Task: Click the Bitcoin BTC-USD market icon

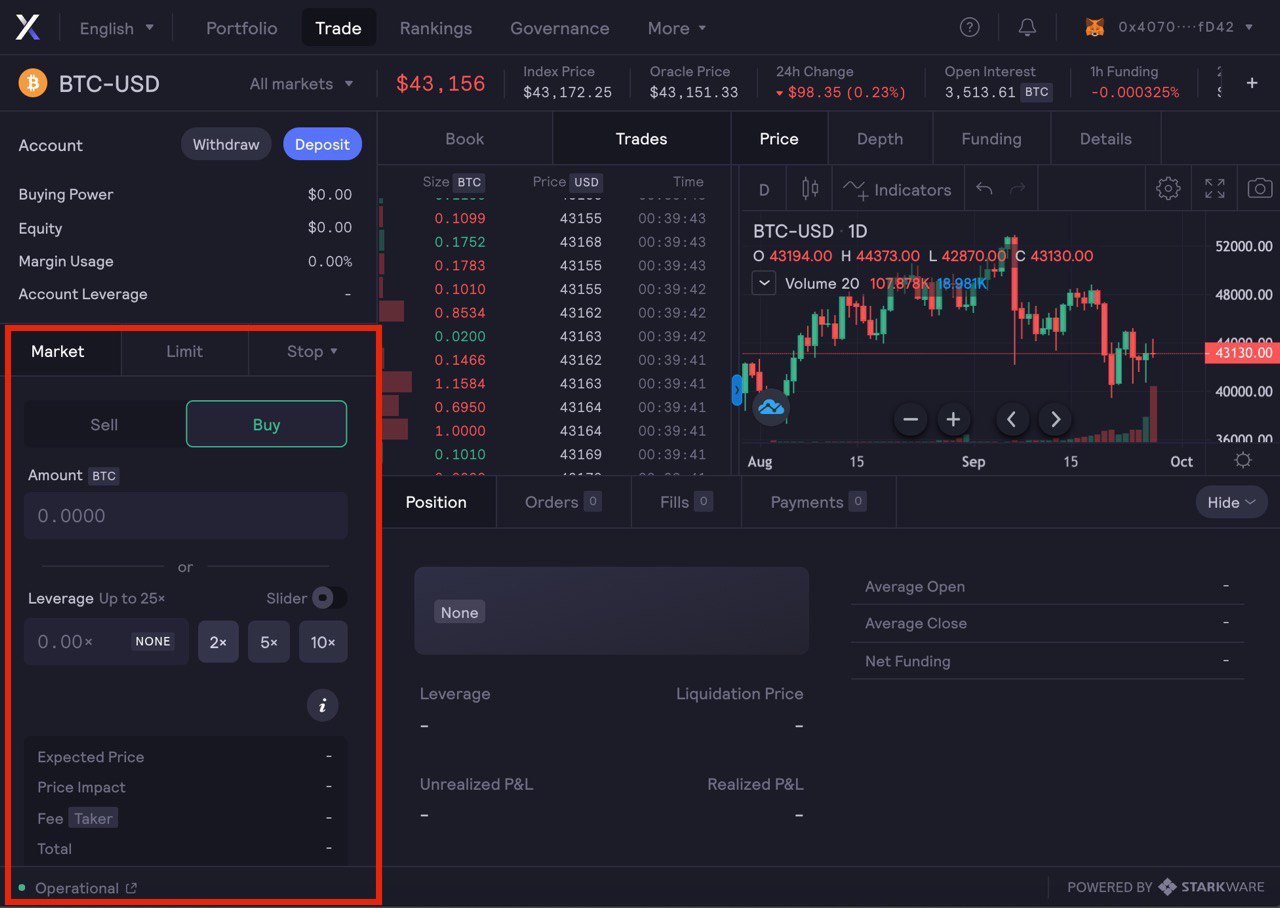Action: tap(33, 83)
